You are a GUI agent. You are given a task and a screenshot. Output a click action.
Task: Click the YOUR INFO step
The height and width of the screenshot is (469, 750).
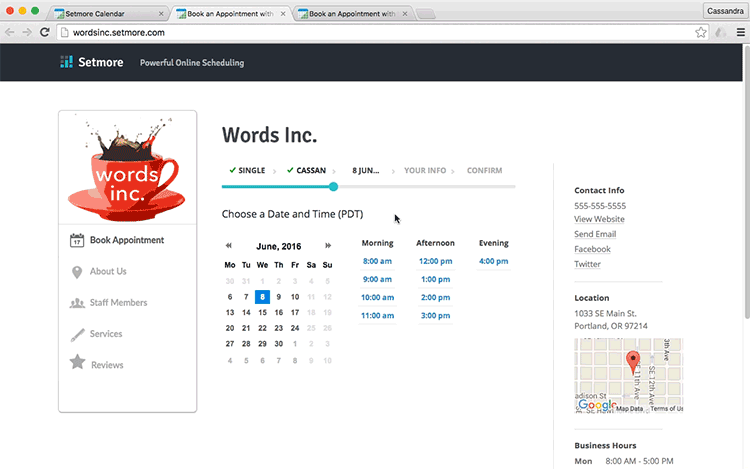point(425,171)
